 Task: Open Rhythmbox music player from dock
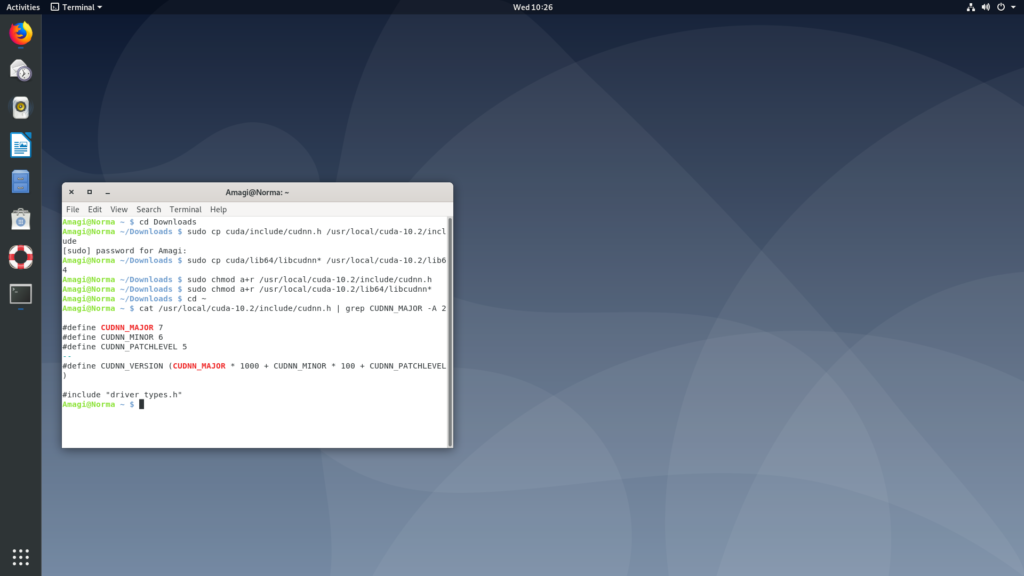point(21,107)
